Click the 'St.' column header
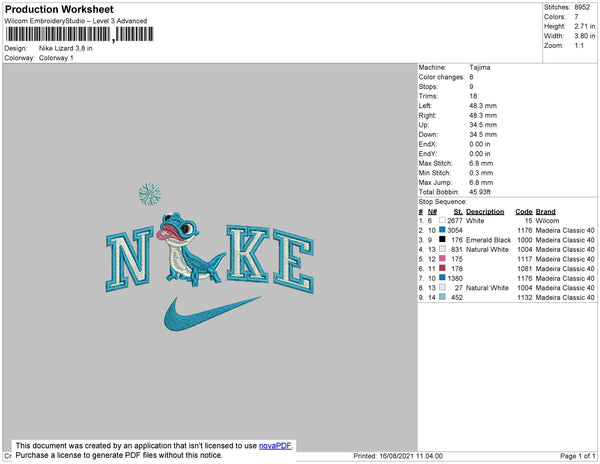Image resolution: width=600 pixels, height=464 pixels. 458,212
